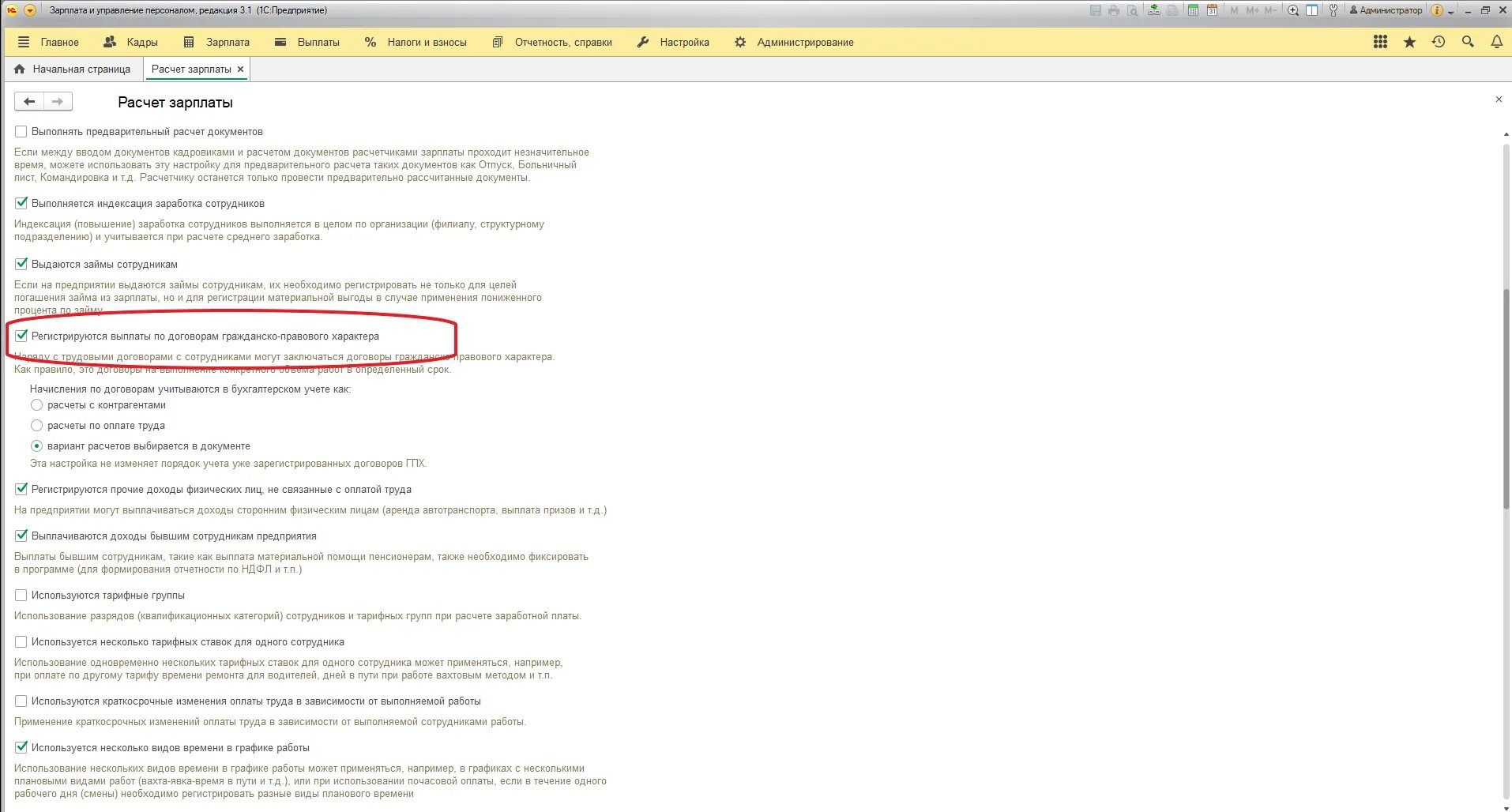Open the calendar icon
Screen dimensions: 1512x812
point(1212,10)
